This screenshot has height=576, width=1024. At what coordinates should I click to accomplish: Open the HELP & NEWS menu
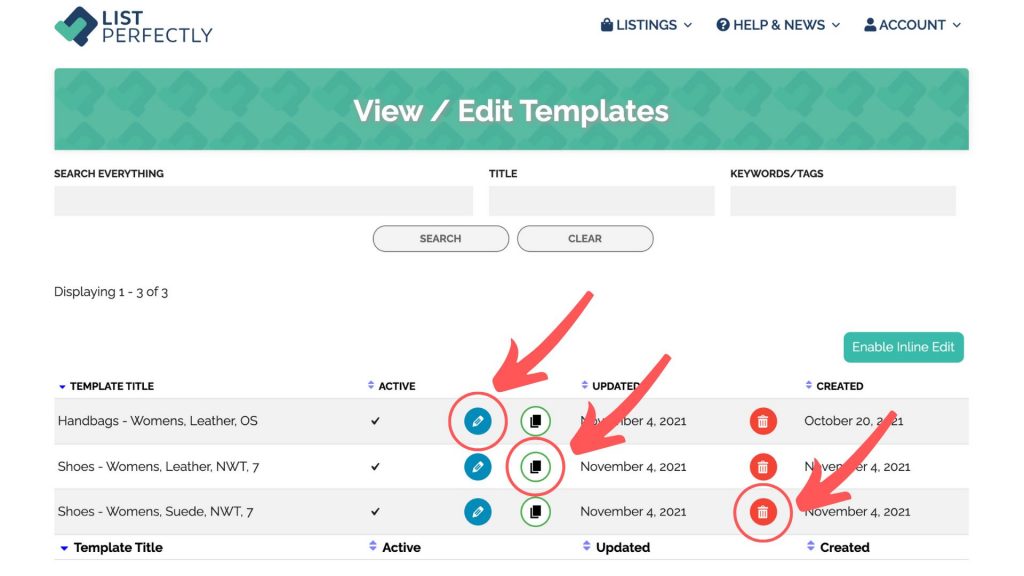click(x=778, y=25)
